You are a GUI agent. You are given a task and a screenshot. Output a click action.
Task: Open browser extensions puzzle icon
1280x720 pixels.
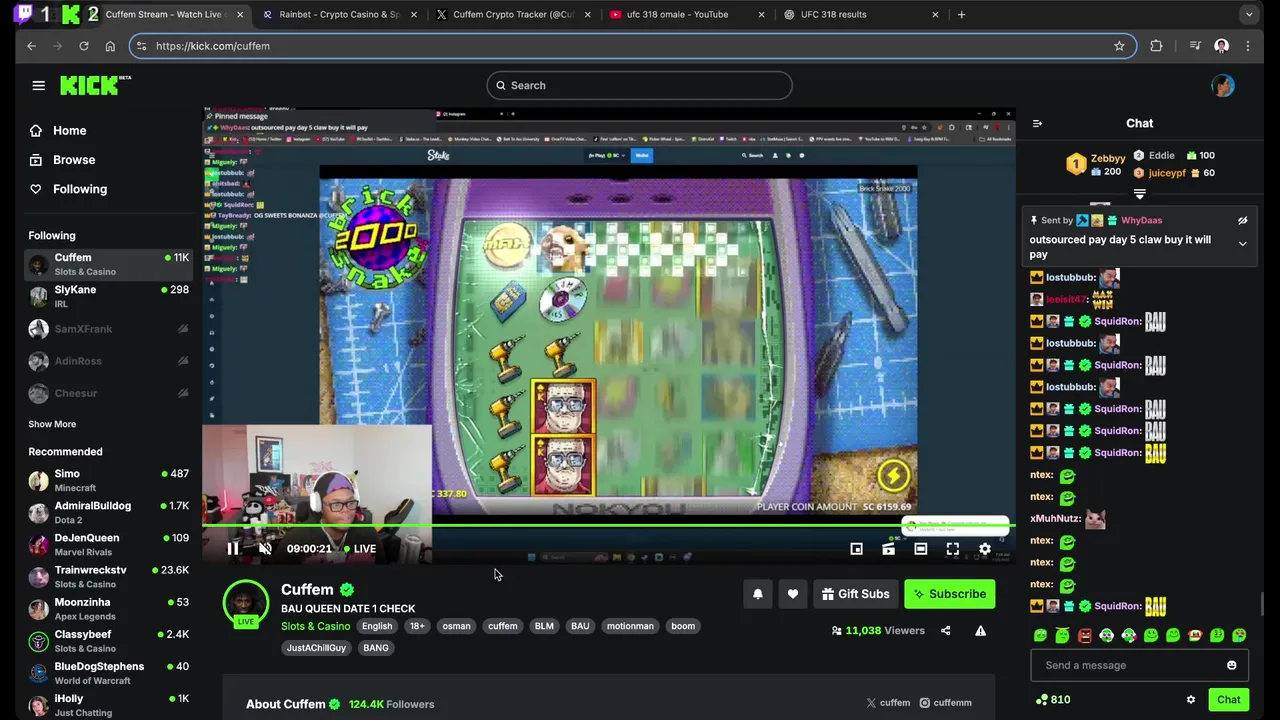coord(1156,46)
